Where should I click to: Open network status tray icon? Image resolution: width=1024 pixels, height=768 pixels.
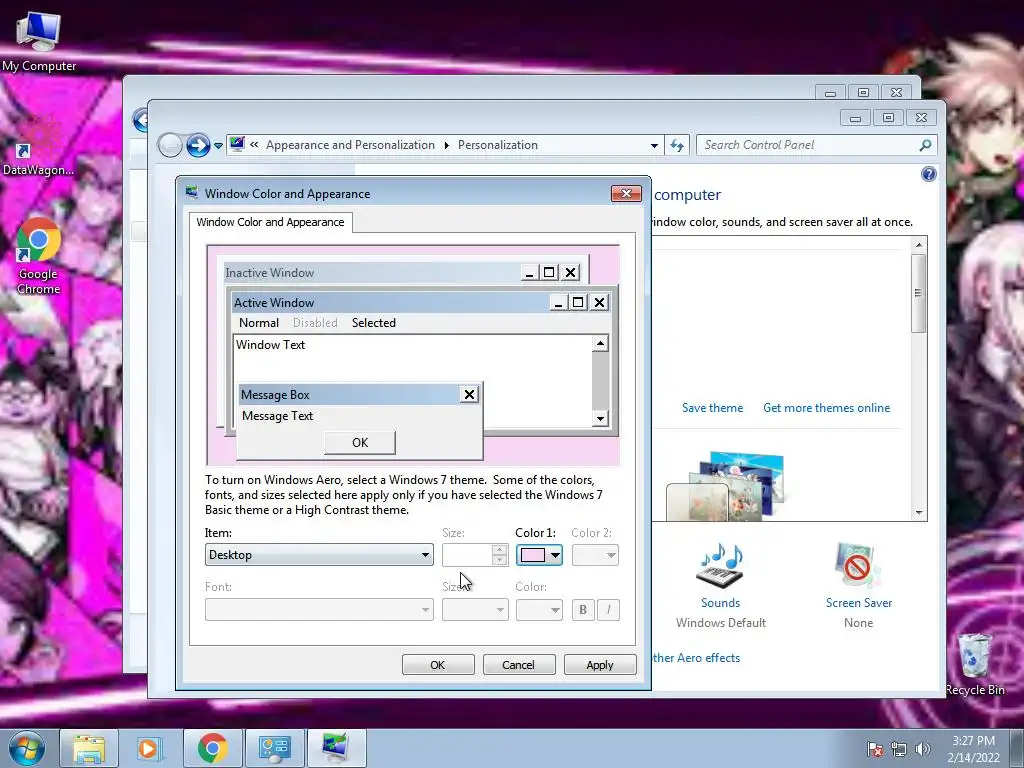pyautogui.click(x=899, y=748)
